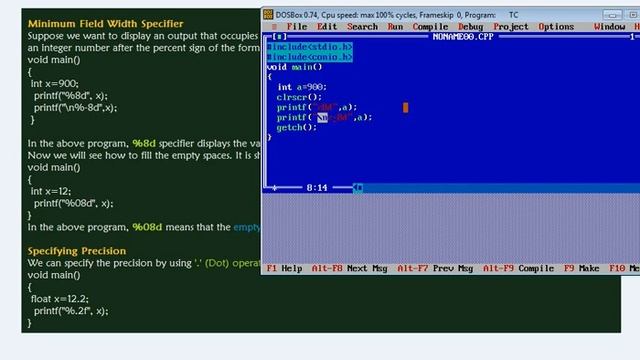Click the #include<conio.h> line
This screenshot has height=360, width=640.
point(310,57)
